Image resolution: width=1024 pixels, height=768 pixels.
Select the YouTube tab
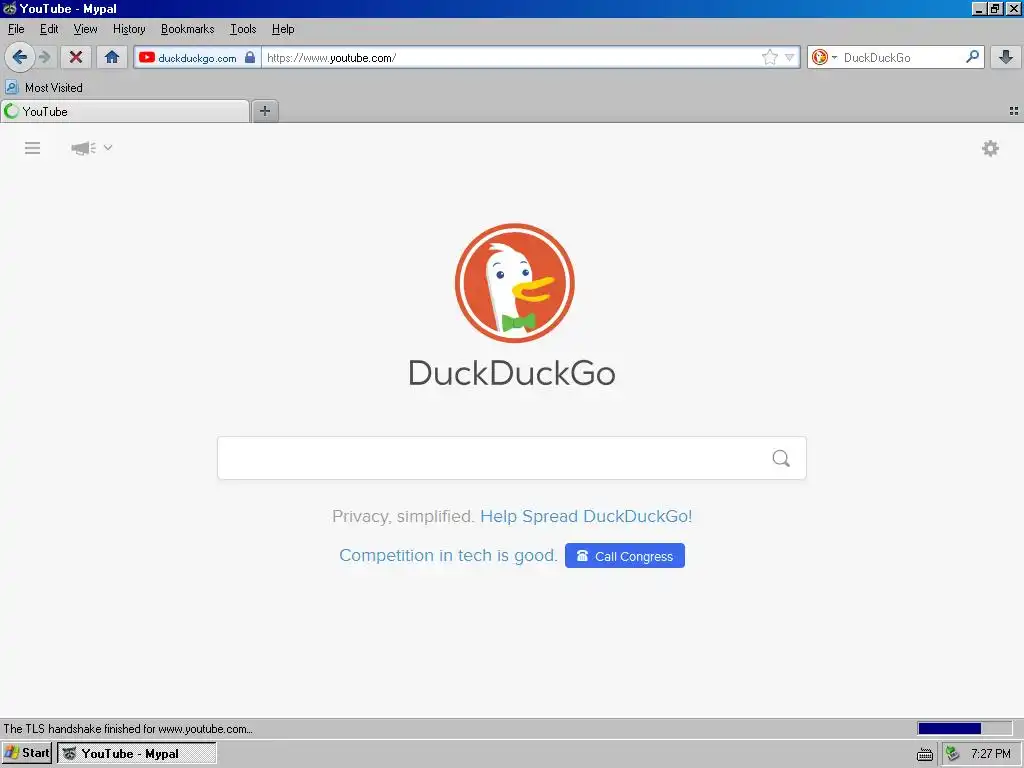[x=125, y=112]
